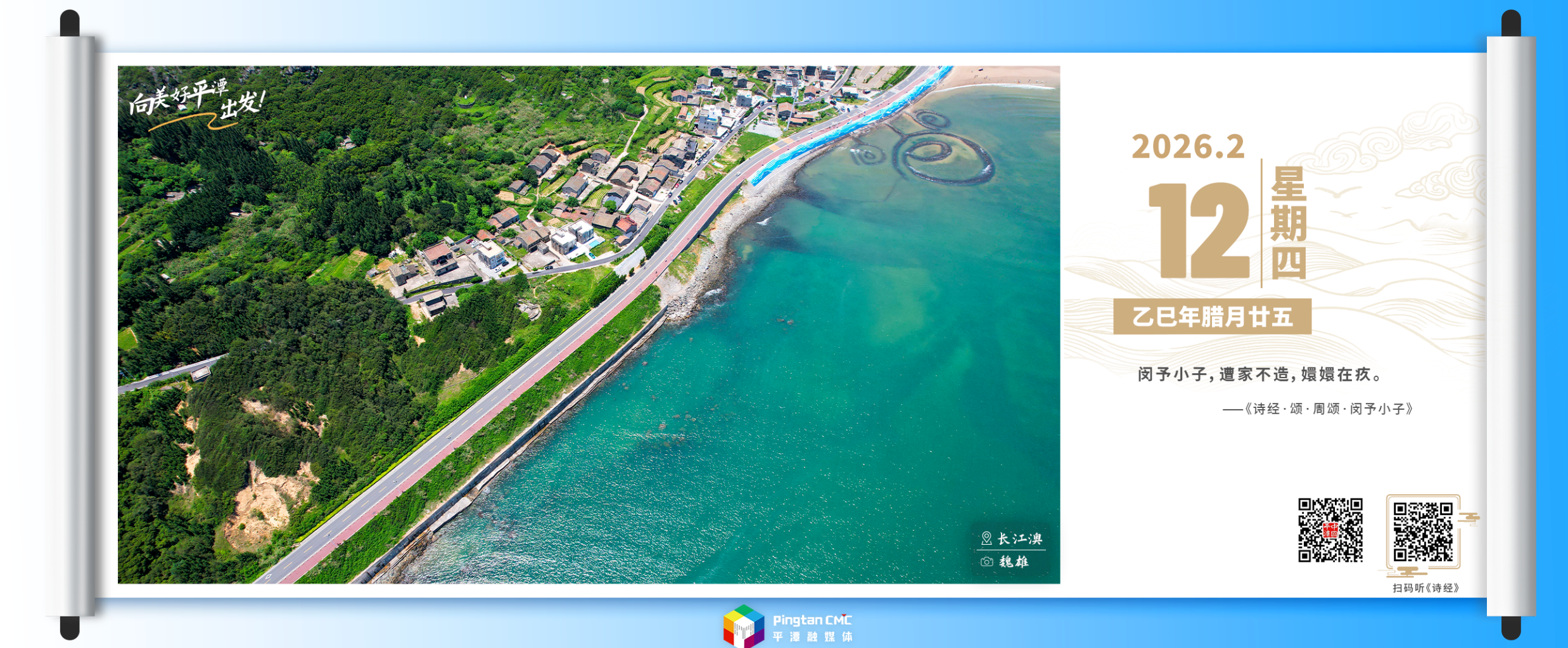Click the left scroll roller handle
This screenshot has width=1568, height=648.
(x=70, y=326)
